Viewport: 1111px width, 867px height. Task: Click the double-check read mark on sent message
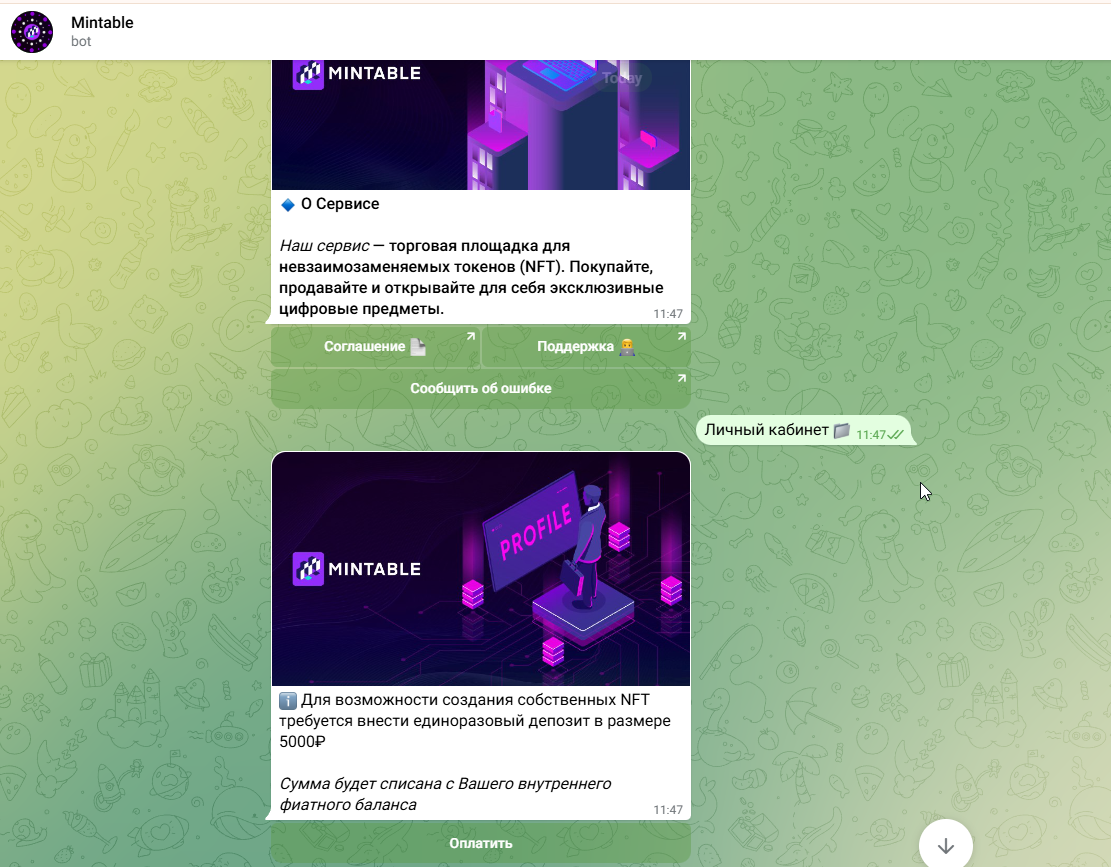point(896,435)
